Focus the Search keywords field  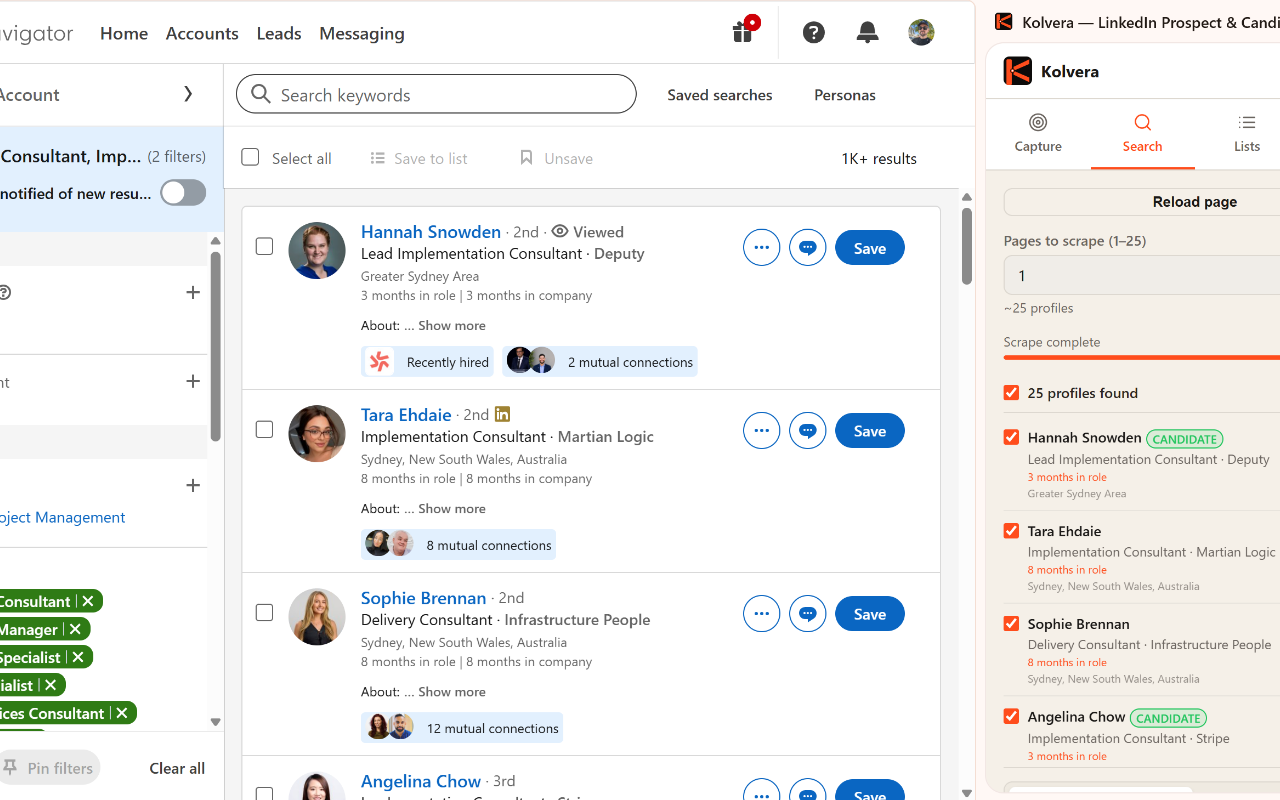click(x=436, y=94)
